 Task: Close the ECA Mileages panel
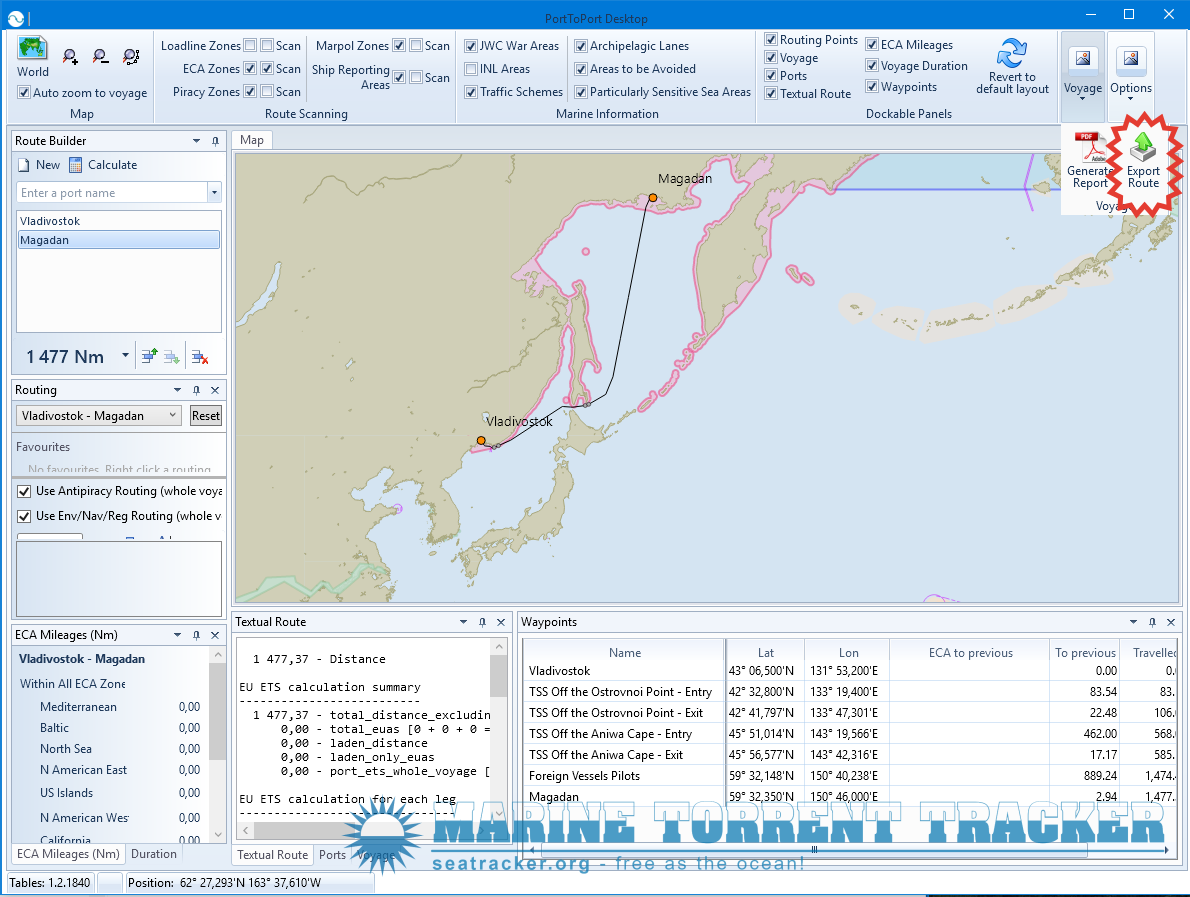point(215,635)
